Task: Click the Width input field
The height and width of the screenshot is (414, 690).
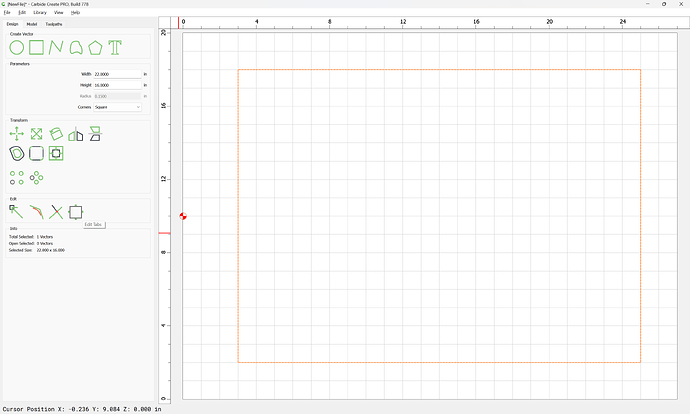Action: click(117, 74)
